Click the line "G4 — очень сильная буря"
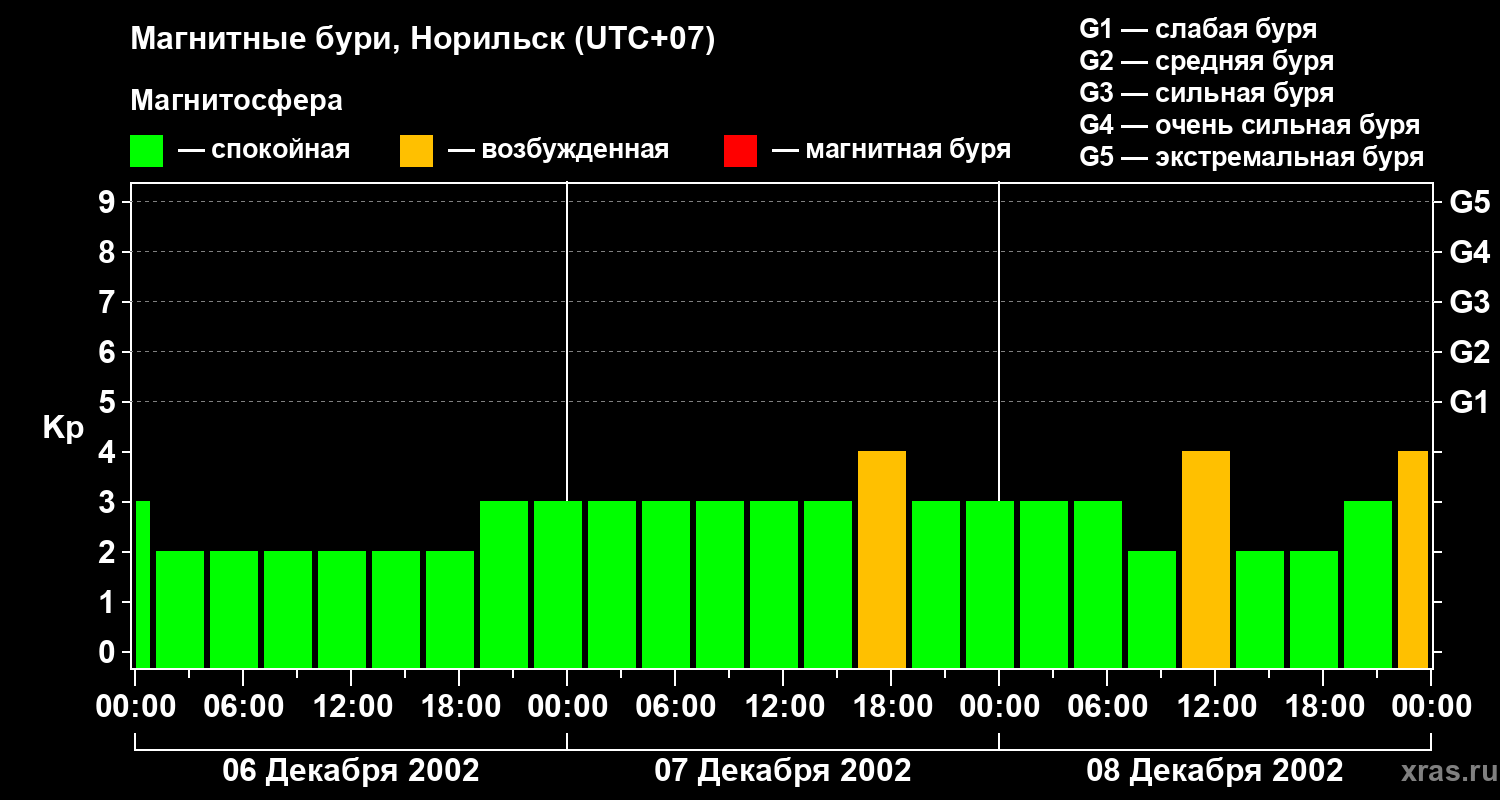 pyautogui.click(x=1250, y=125)
